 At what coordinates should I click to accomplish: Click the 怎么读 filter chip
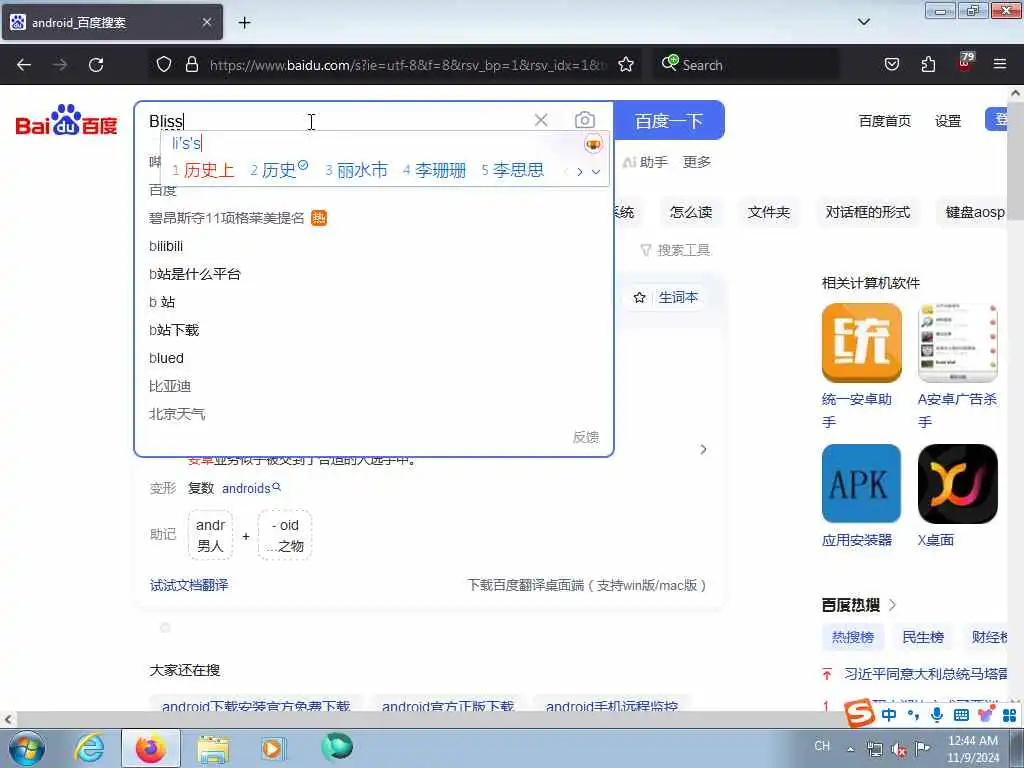click(x=691, y=212)
